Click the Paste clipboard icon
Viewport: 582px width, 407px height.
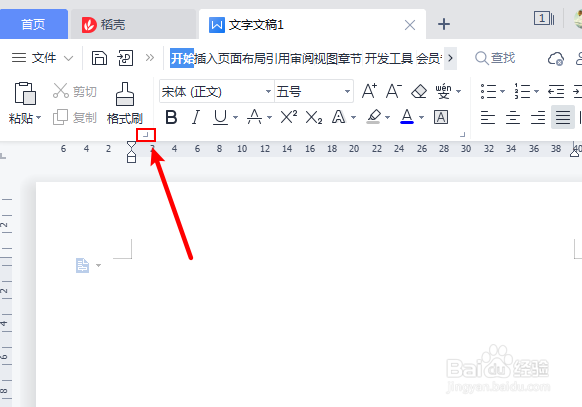(x=25, y=93)
